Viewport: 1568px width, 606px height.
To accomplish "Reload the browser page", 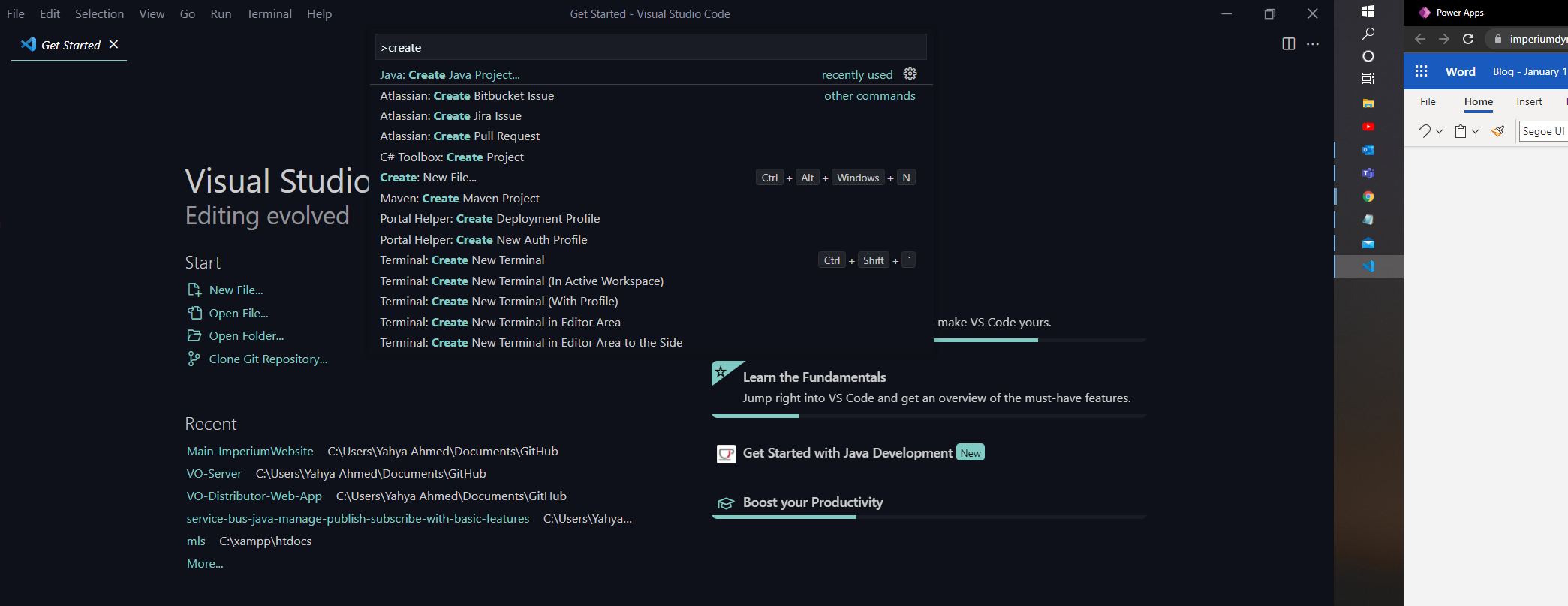I will pyautogui.click(x=1468, y=39).
